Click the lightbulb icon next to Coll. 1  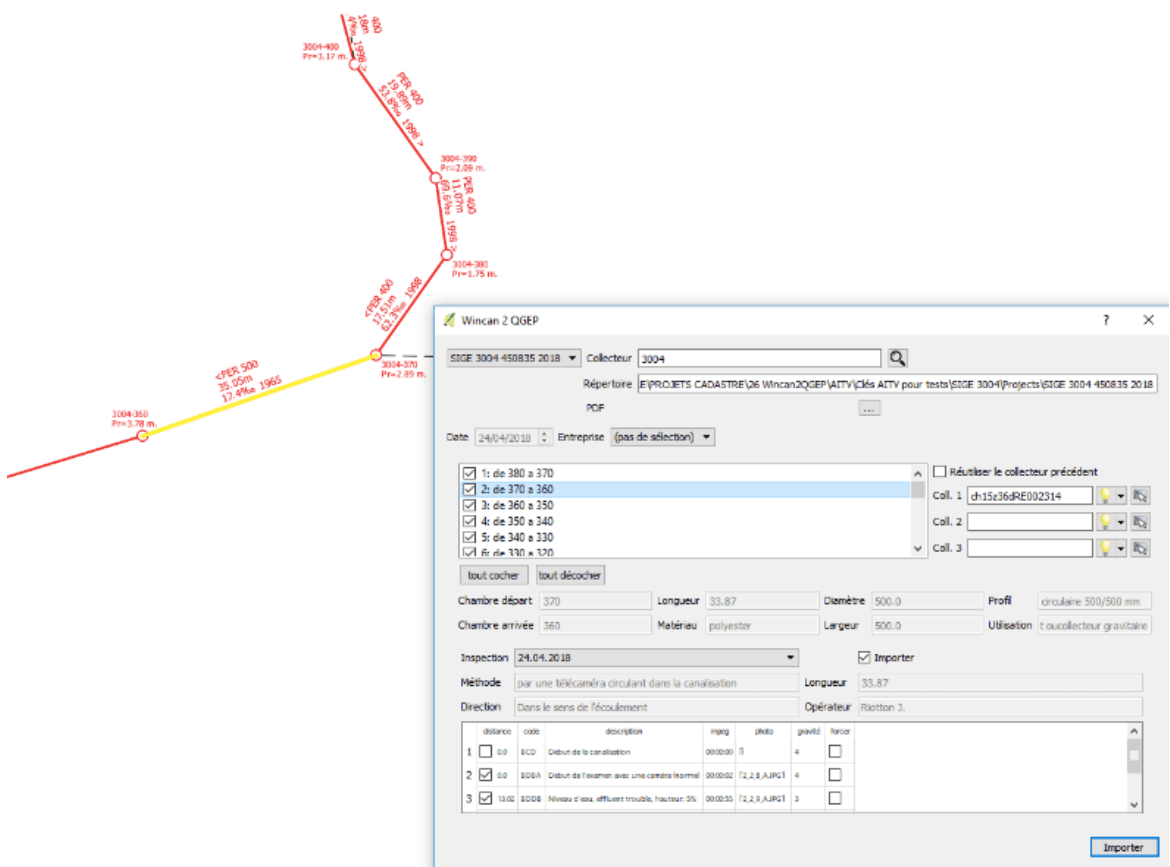tap(1105, 495)
